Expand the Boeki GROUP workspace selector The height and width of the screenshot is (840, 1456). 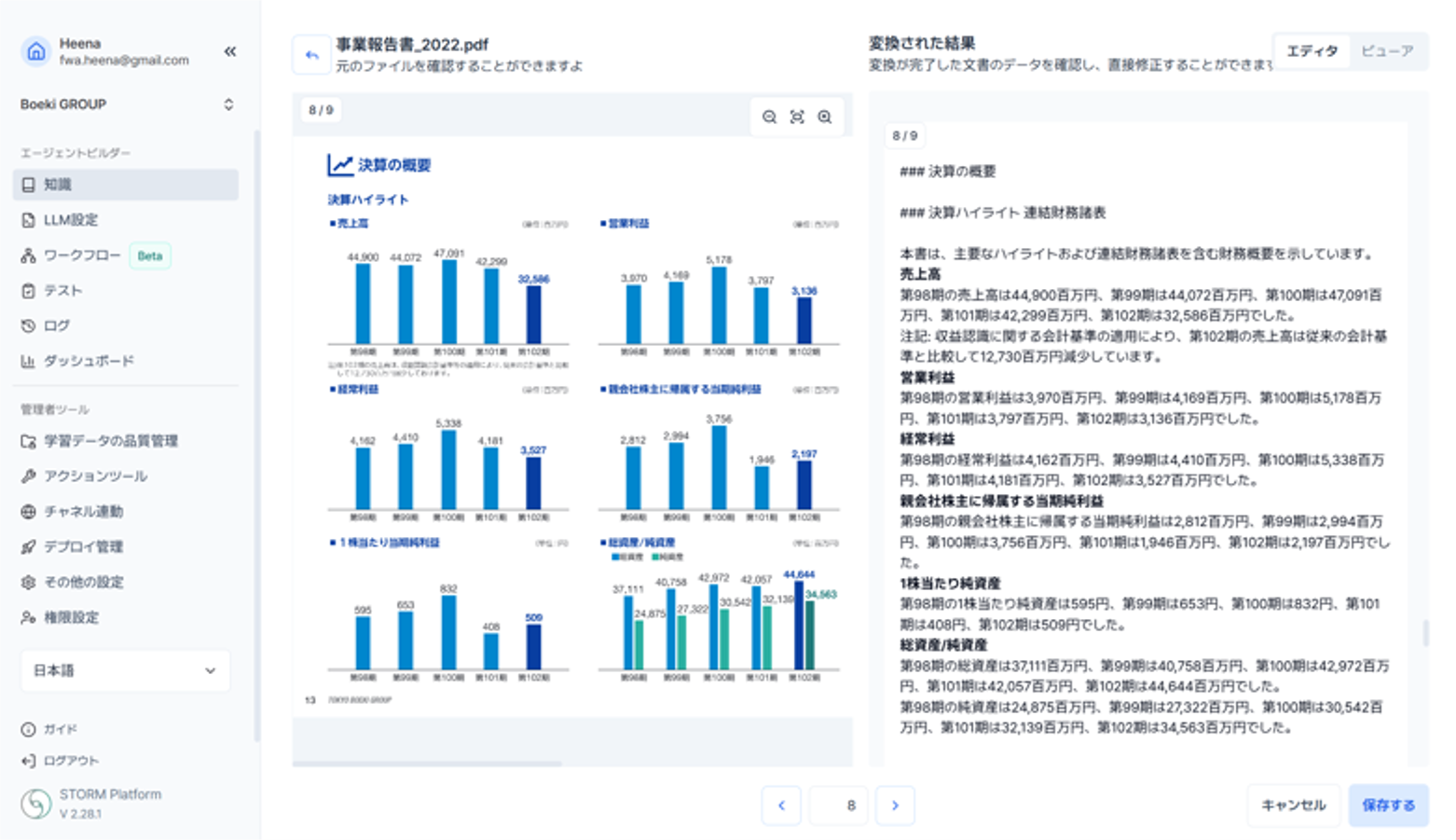pos(127,104)
